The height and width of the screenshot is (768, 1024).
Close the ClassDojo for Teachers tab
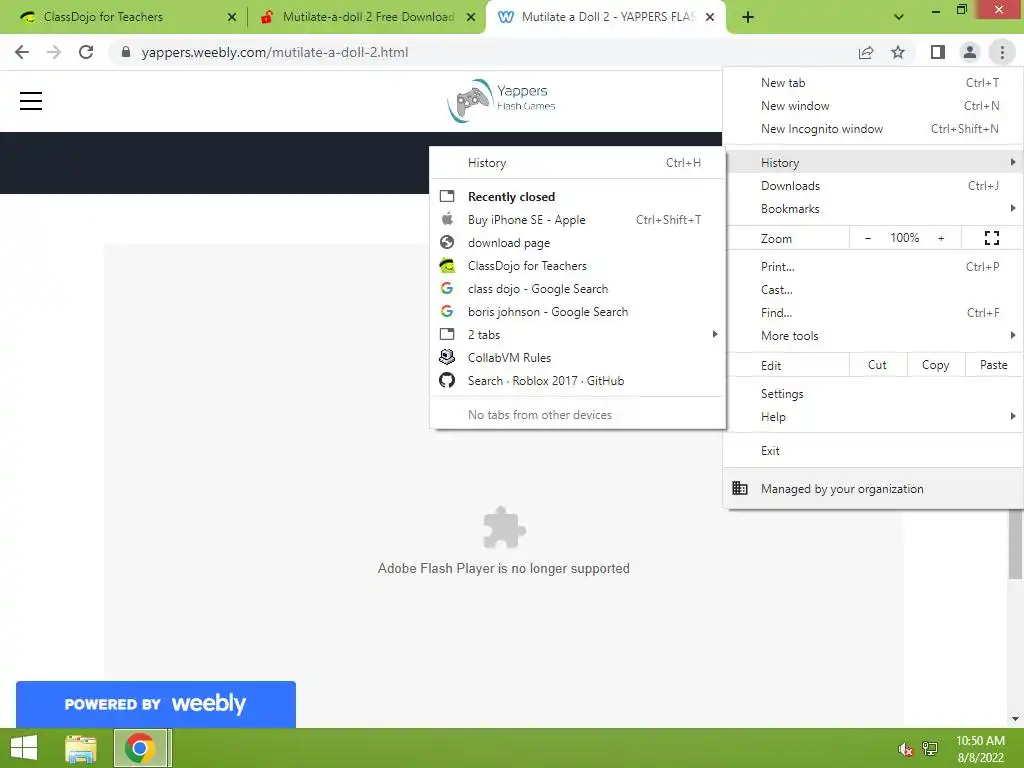(x=232, y=17)
